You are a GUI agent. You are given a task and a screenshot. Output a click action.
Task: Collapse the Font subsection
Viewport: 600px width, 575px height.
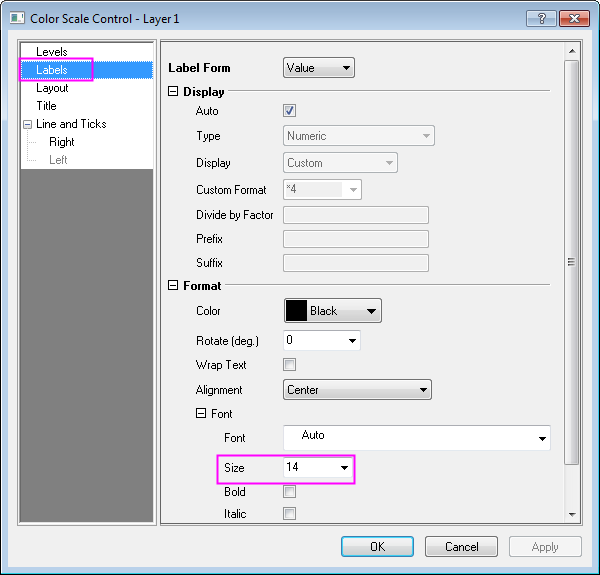(201, 414)
